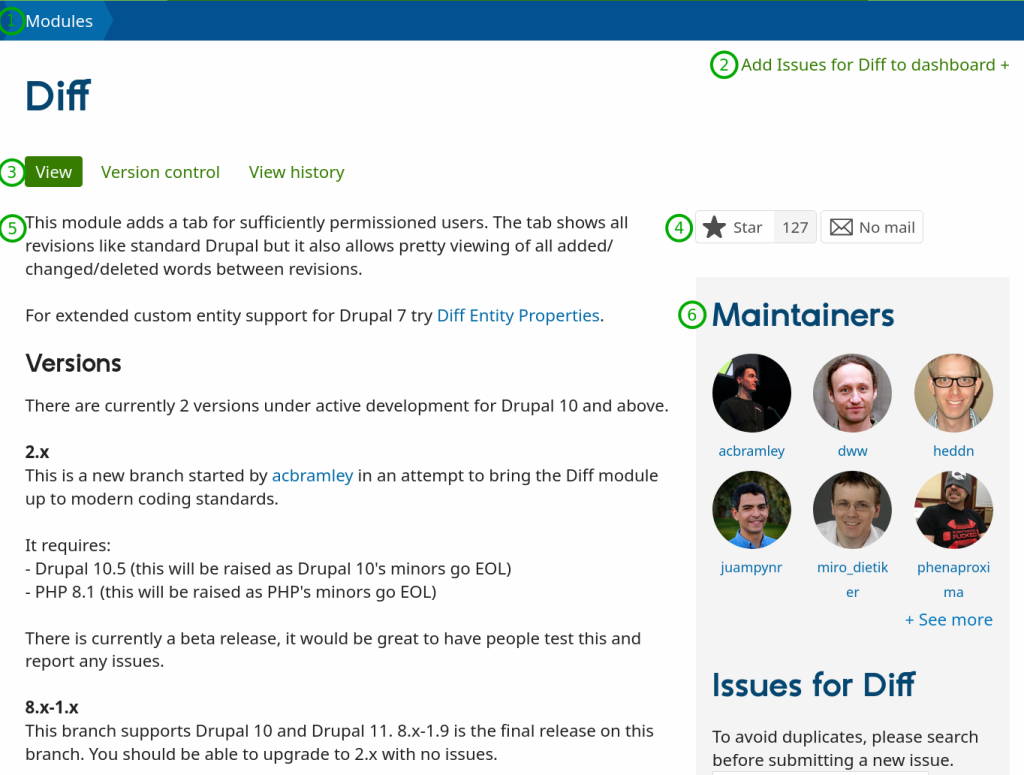Click the envelope mail icon
Viewport: 1024px width, 775px height.
pos(841,227)
